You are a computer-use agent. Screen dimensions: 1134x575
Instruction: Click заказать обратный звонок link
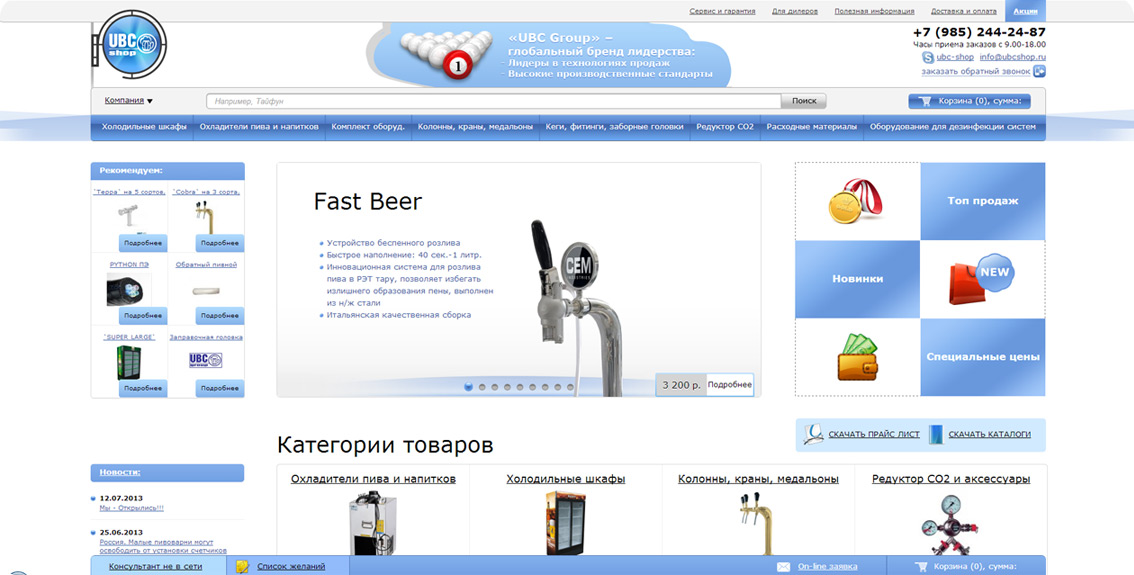tap(976, 72)
